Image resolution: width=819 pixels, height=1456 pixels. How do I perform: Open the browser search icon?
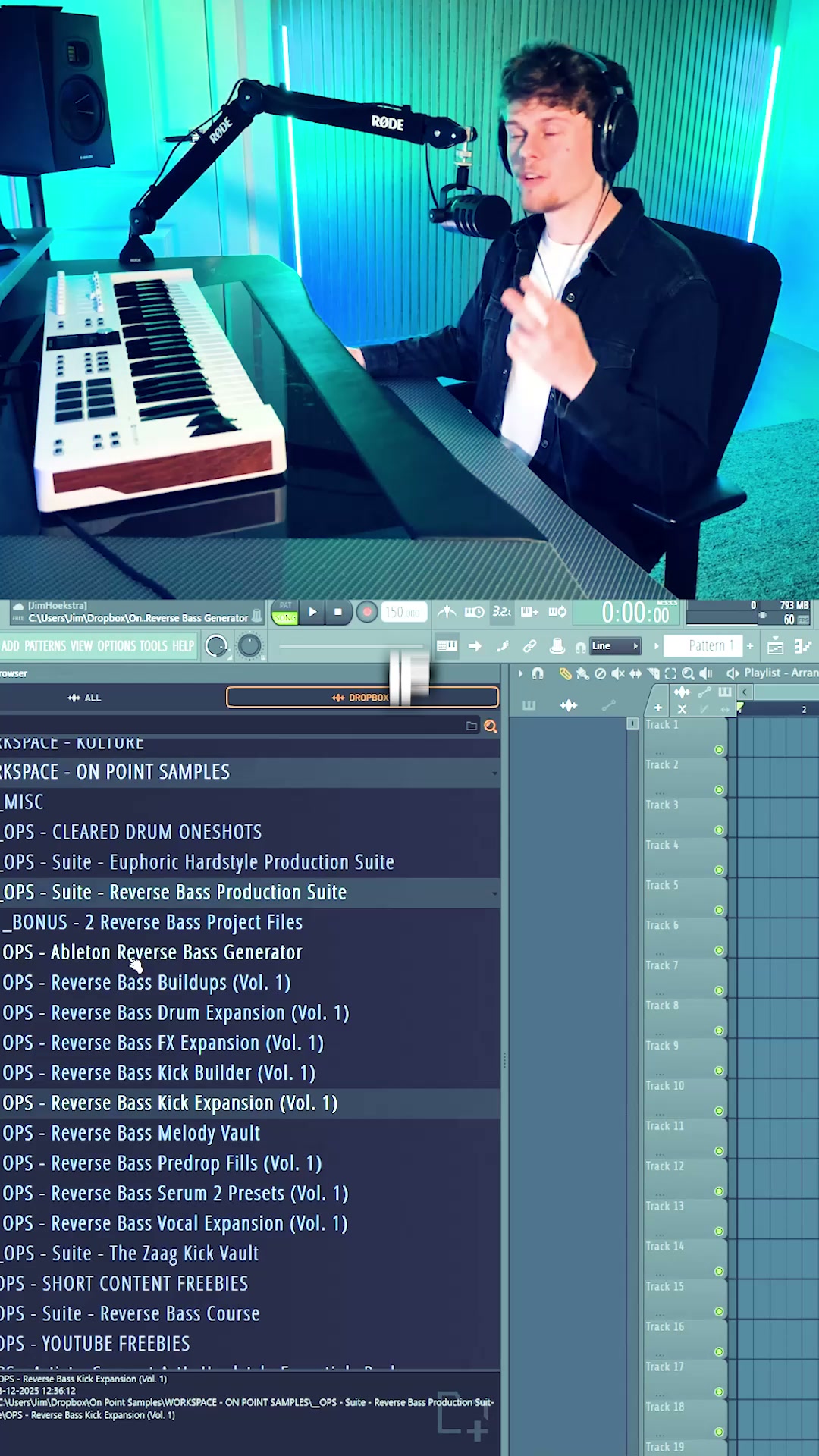[491, 726]
